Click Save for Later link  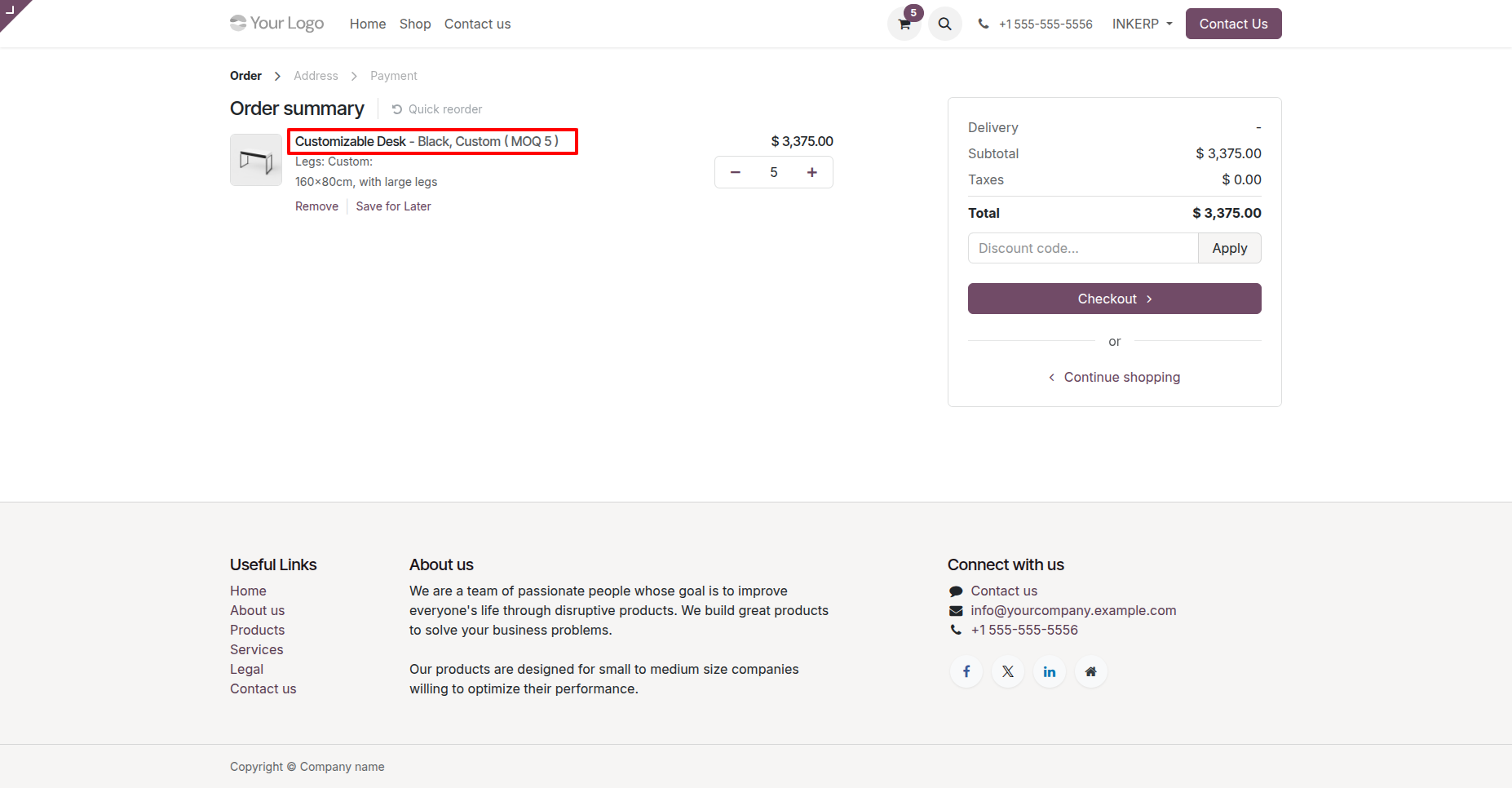pyautogui.click(x=393, y=206)
